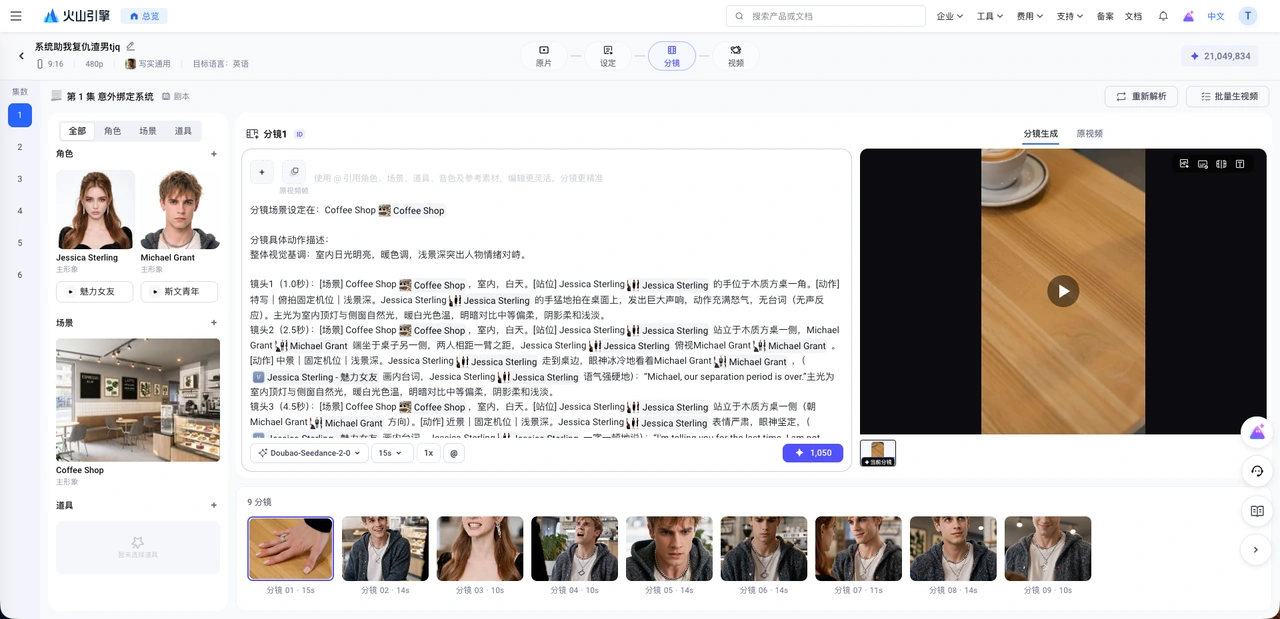The height and width of the screenshot is (619, 1280).
Task: Open the customer support headset button
Action: pyautogui.click(x=1257, y=471)
